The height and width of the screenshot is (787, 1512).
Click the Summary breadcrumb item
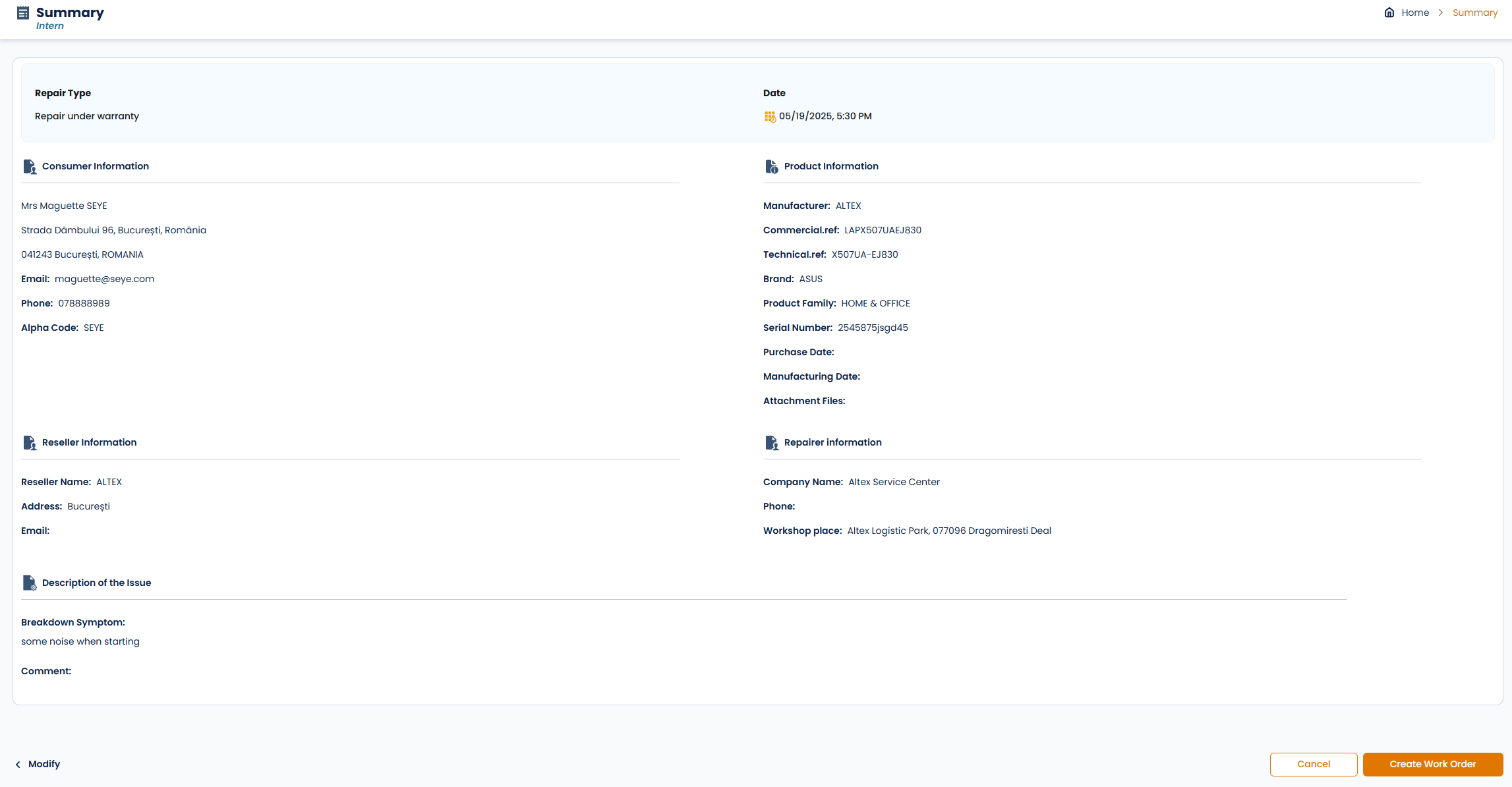(x=1475, y=13)
